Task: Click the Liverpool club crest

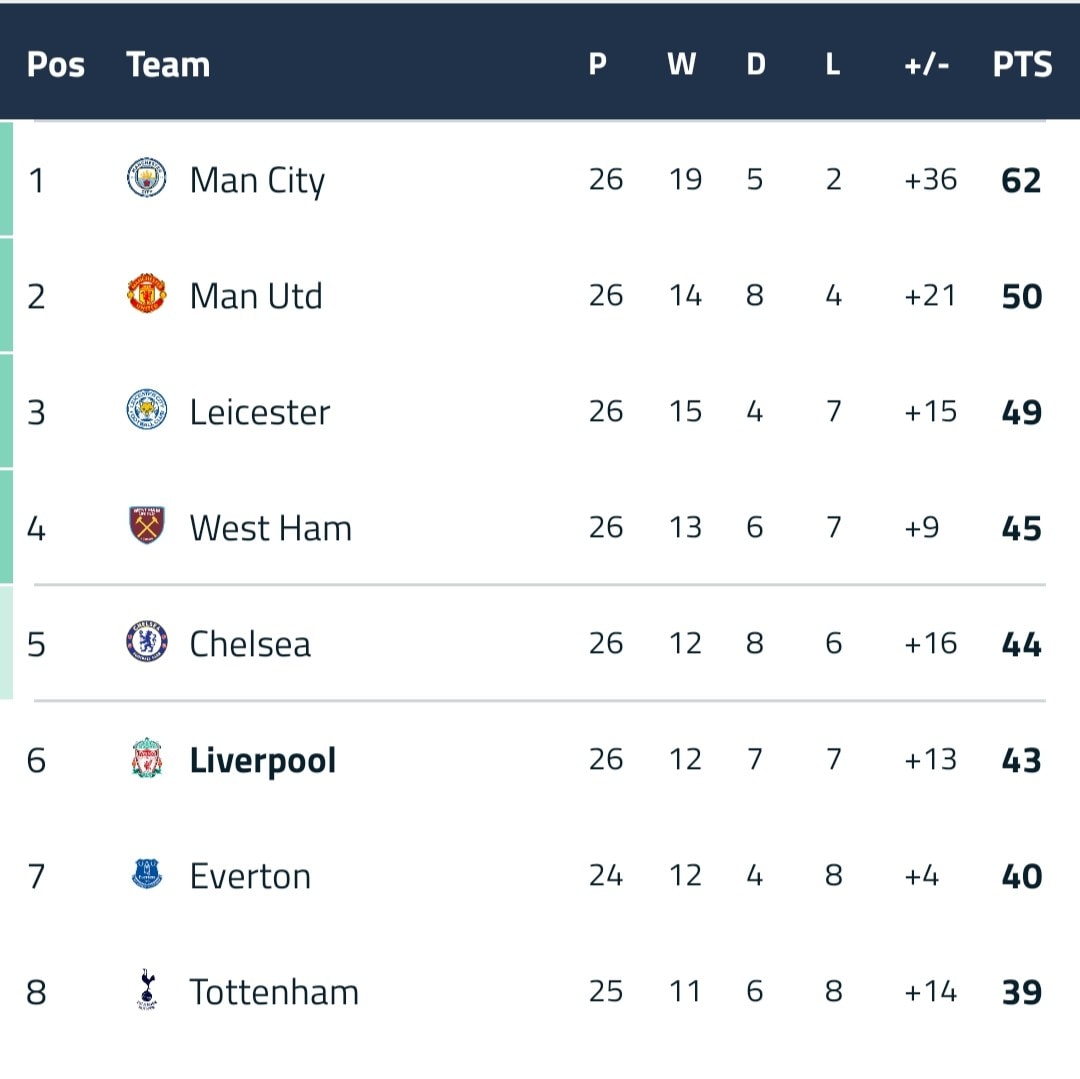Action: (147, 758)
